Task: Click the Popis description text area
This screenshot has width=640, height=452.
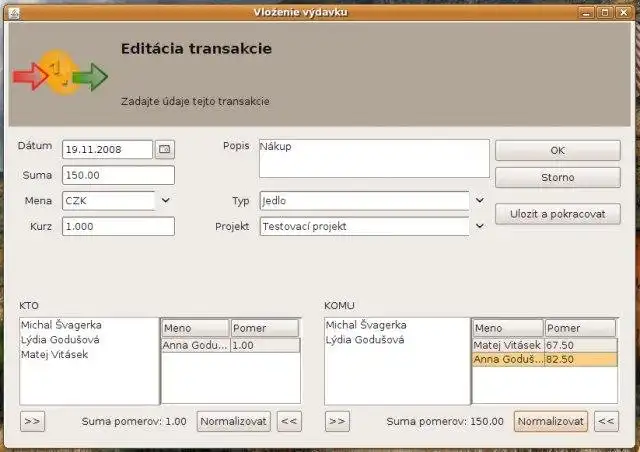Action: click(x=374, y=158)
